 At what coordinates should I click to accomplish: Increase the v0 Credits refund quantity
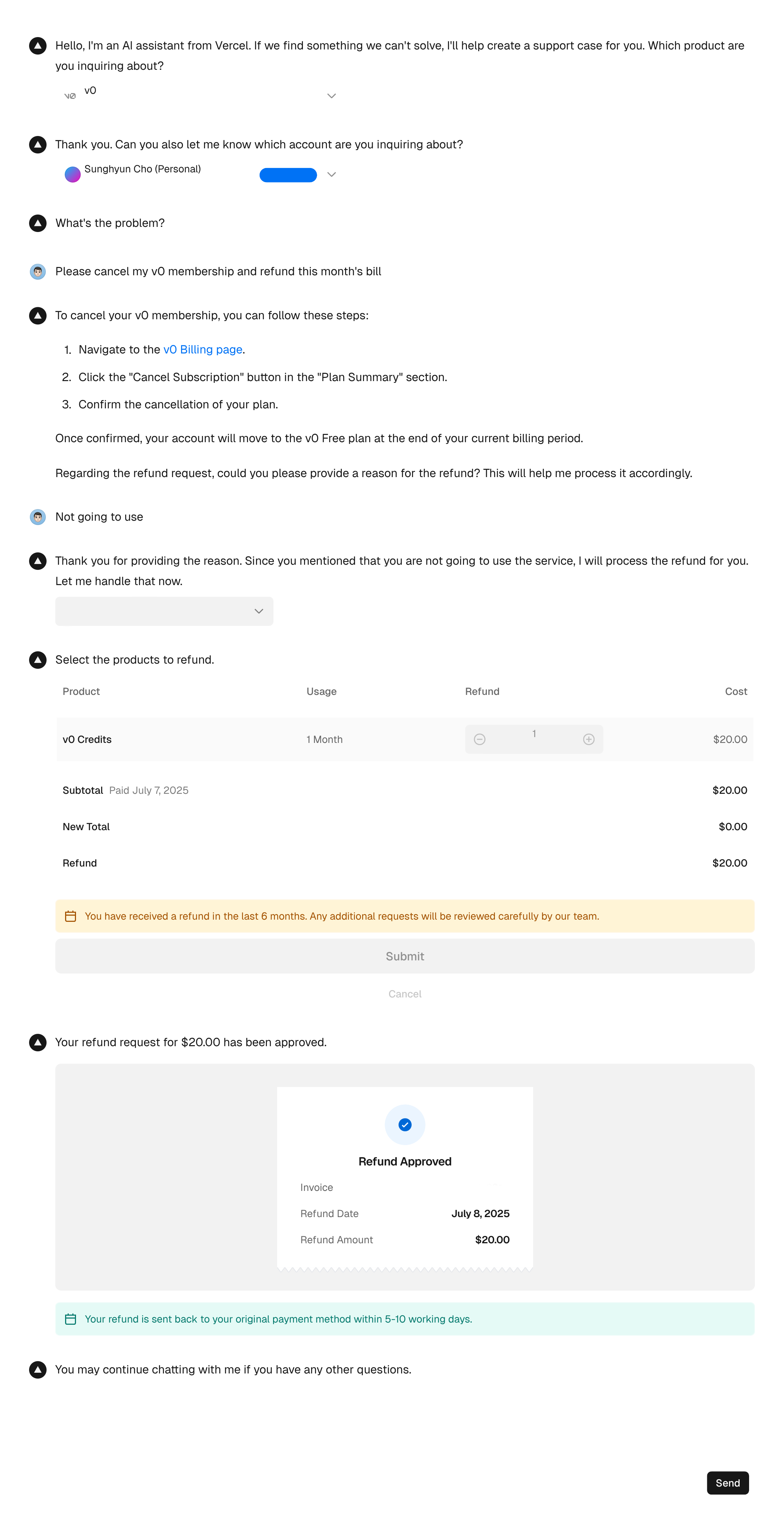point(588,739)
